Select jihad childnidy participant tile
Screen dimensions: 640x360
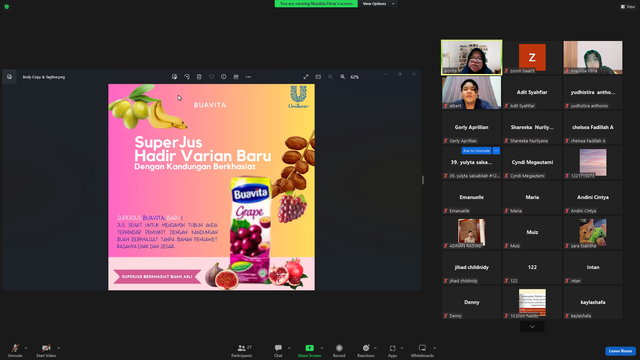click(x=471, y=267)
